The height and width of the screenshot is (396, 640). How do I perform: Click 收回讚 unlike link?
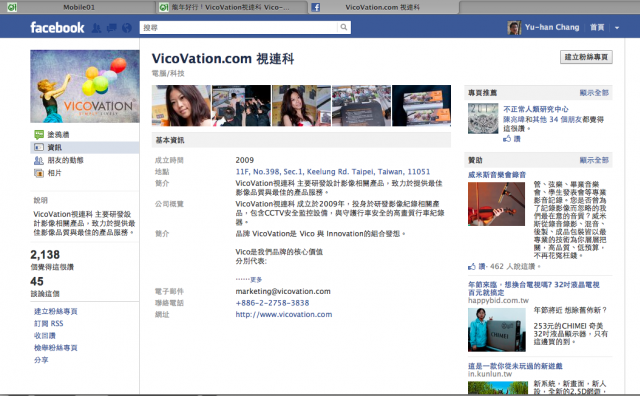(x=44, y=336)
